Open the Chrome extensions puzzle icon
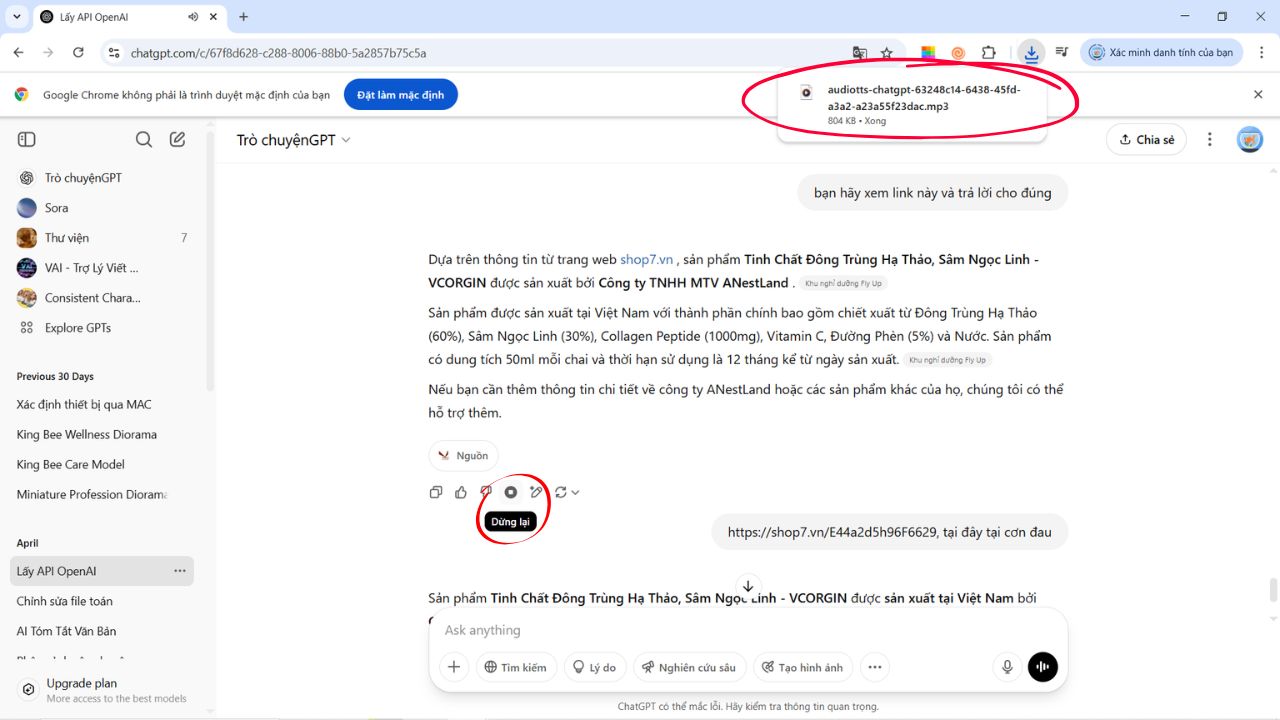Image resolution: width=1280 pixels, height=720 pixels. 988,53
